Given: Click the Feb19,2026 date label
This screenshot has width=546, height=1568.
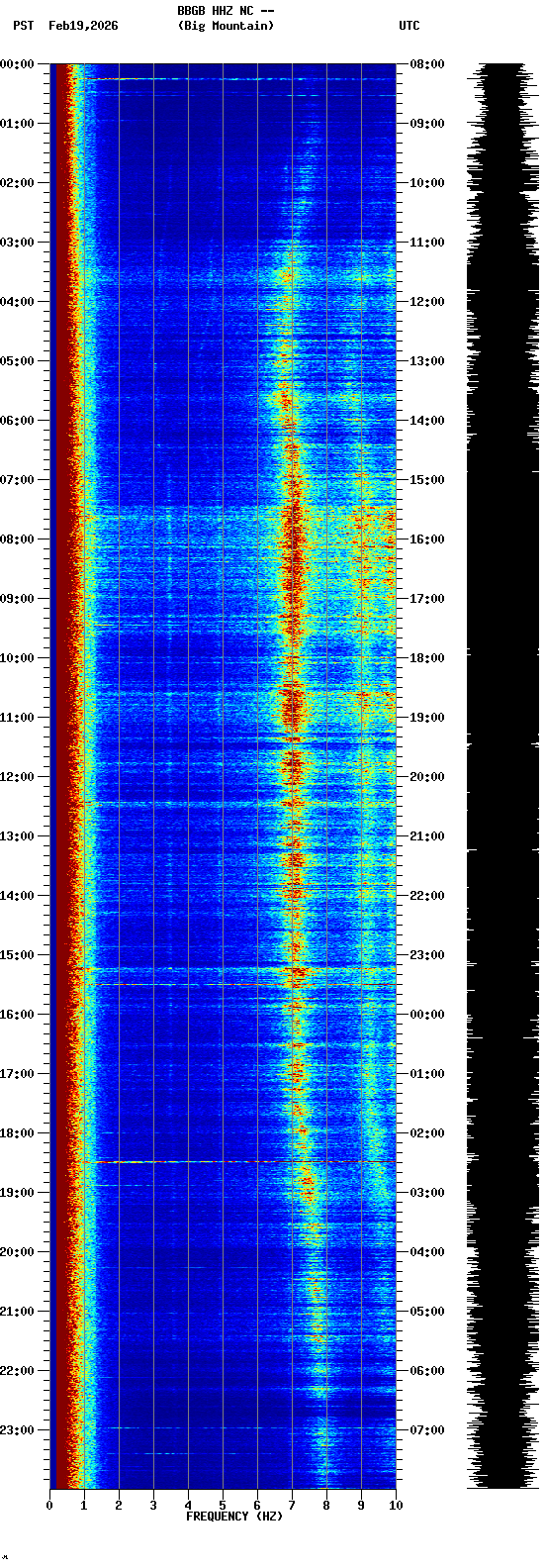Looking at the screenshot, I should pos(83,26).
